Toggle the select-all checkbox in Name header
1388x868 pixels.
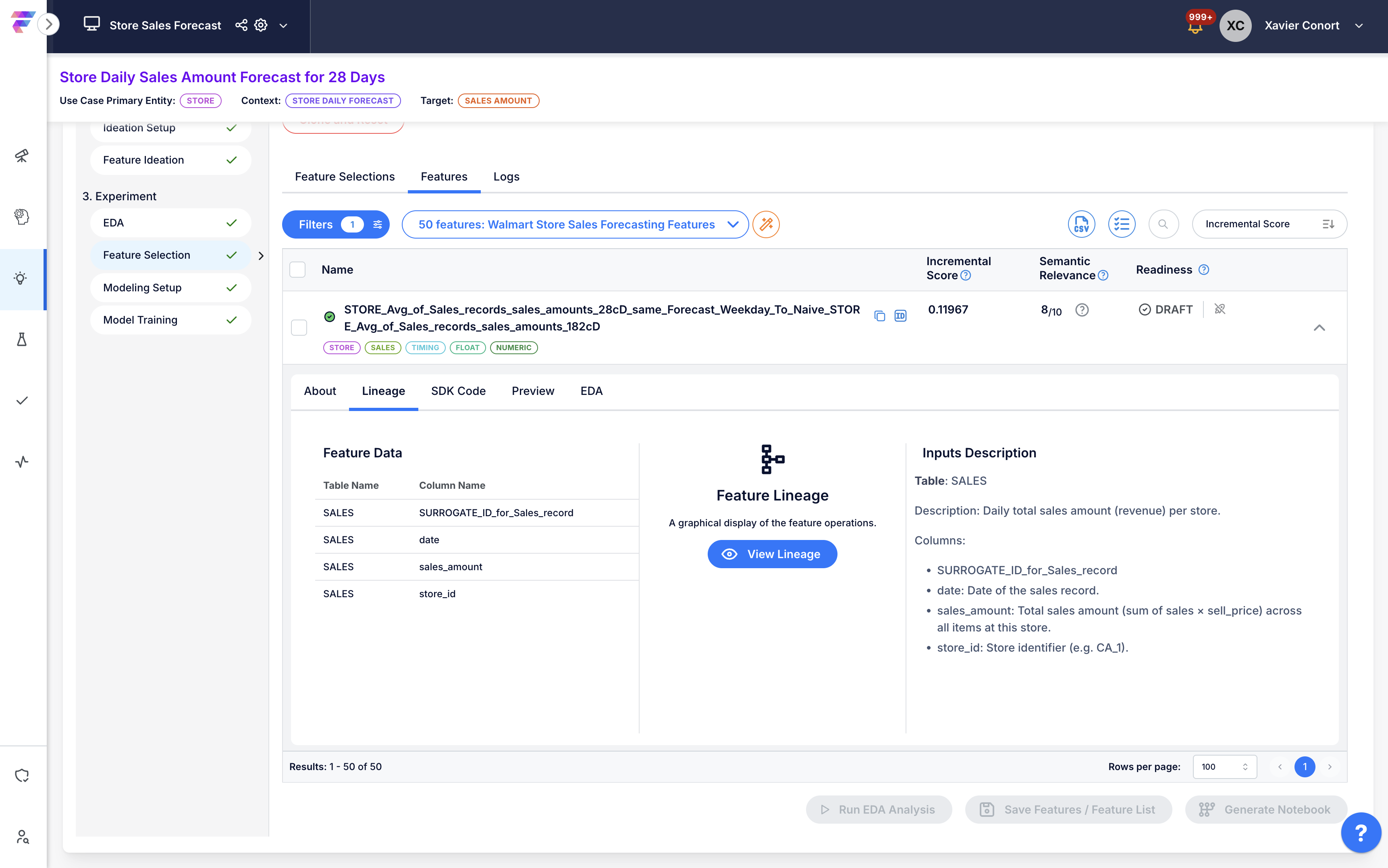[x=297, y=269]
